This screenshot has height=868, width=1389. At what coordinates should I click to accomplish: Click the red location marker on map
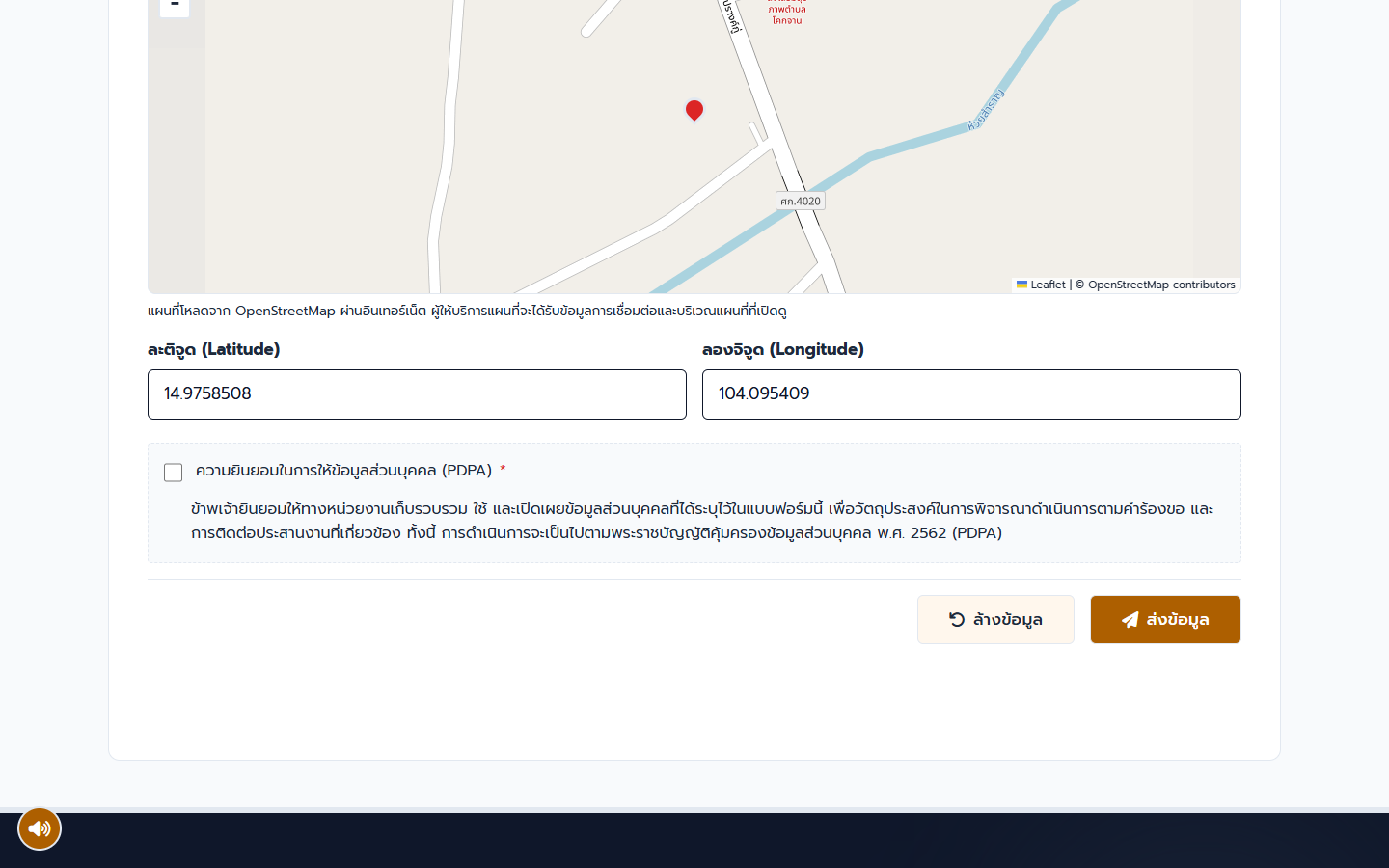(x=694, y=110)
